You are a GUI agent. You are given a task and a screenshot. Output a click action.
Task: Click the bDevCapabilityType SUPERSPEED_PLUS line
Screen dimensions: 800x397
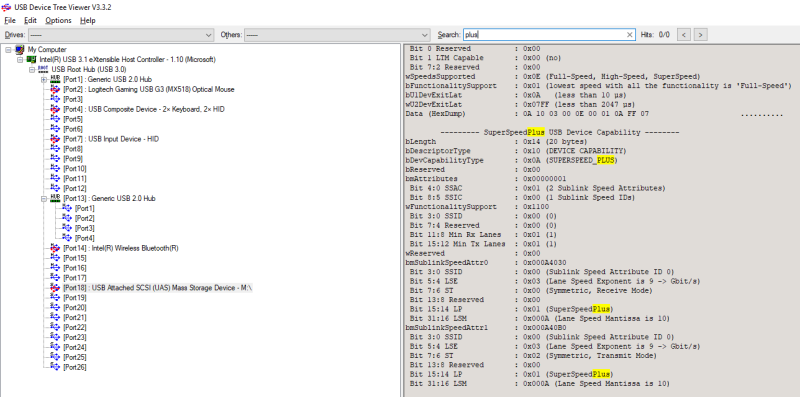[x=512, y=160]
